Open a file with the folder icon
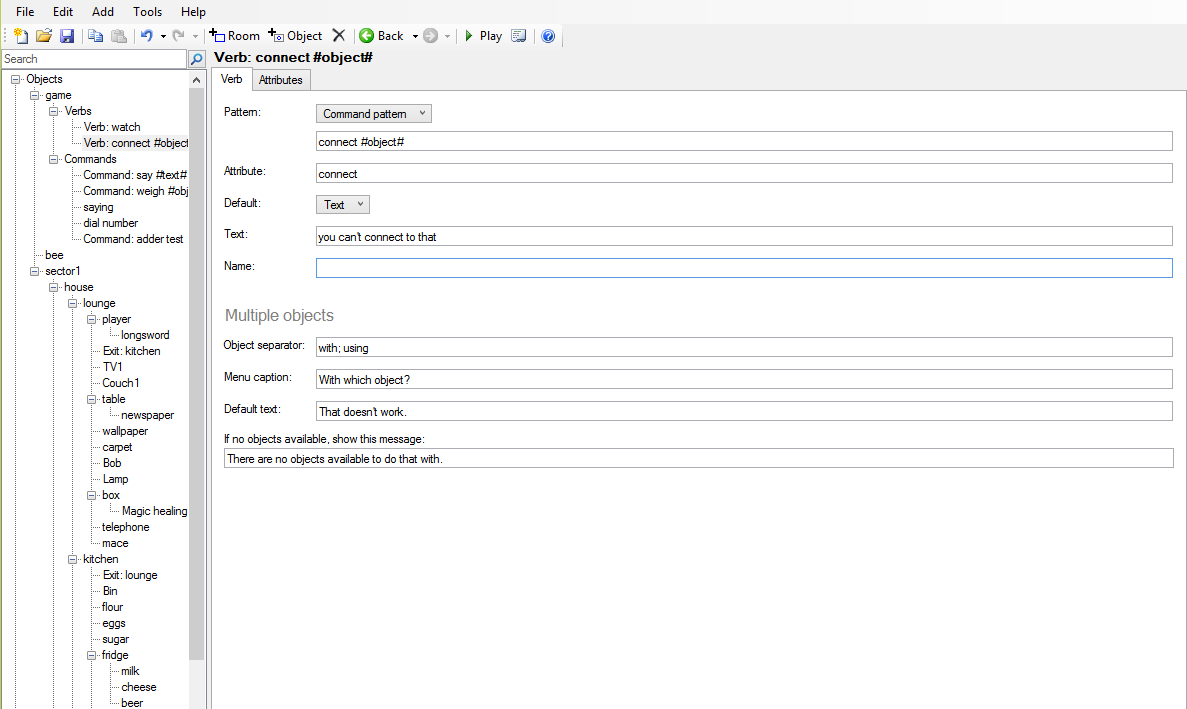The height and width of the screenshot is (709, 1187). (x=44, y=36)
